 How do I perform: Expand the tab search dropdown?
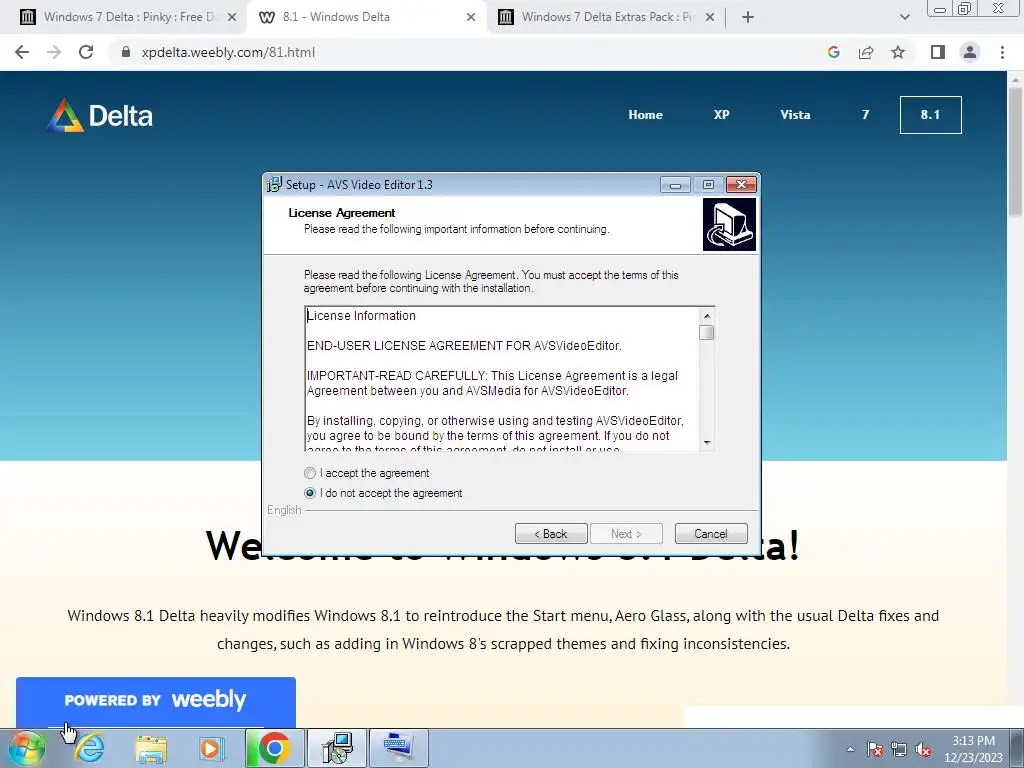[904, 18]
